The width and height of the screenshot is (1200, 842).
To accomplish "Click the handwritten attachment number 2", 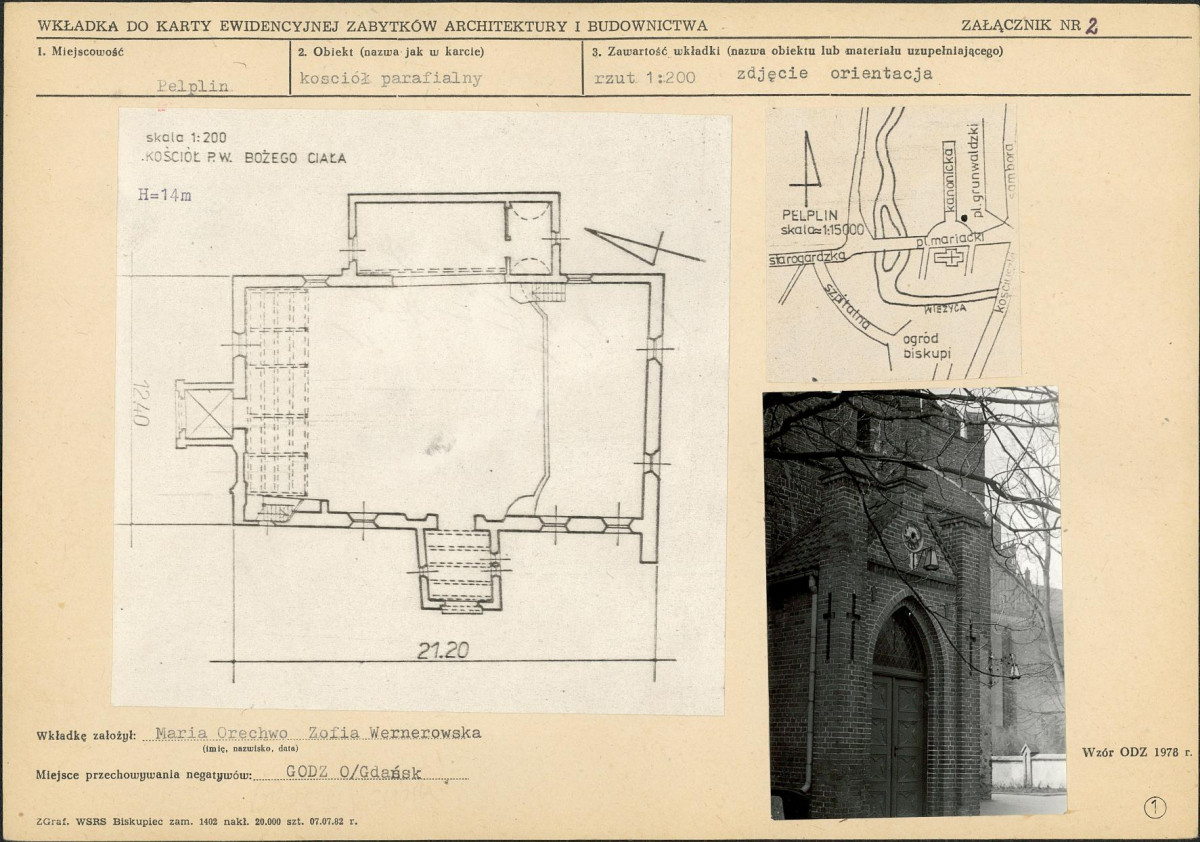I will pyautogui.click(x=1091, y=27).
